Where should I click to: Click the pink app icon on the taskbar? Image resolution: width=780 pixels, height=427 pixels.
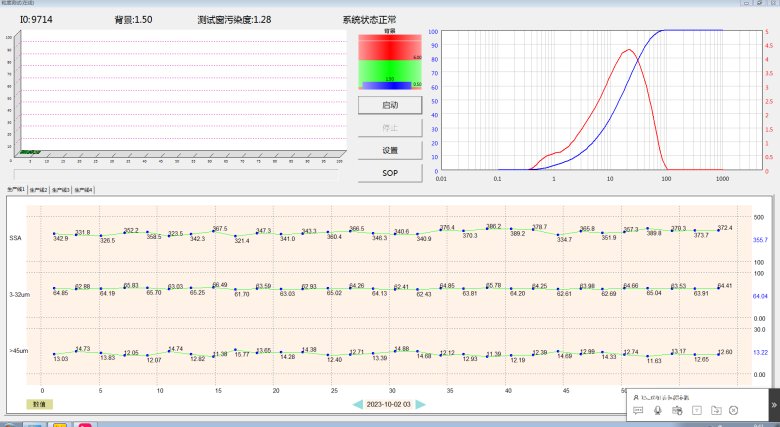pos(86,424)
